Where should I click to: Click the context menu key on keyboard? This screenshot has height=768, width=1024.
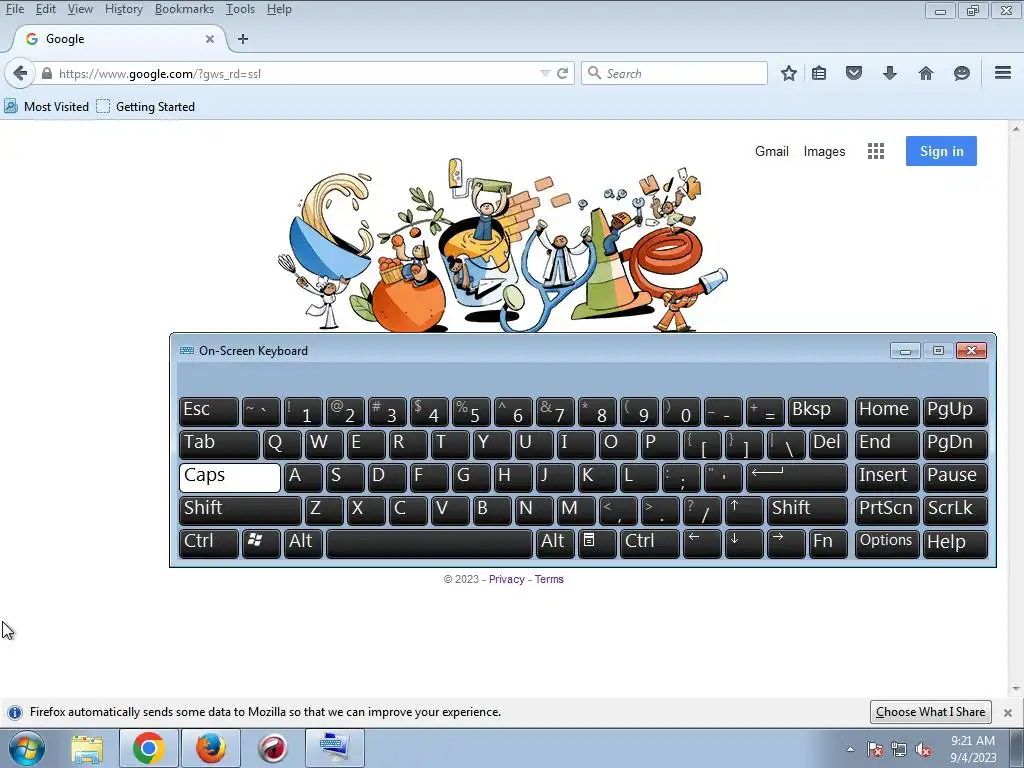[x=595, y=543]
